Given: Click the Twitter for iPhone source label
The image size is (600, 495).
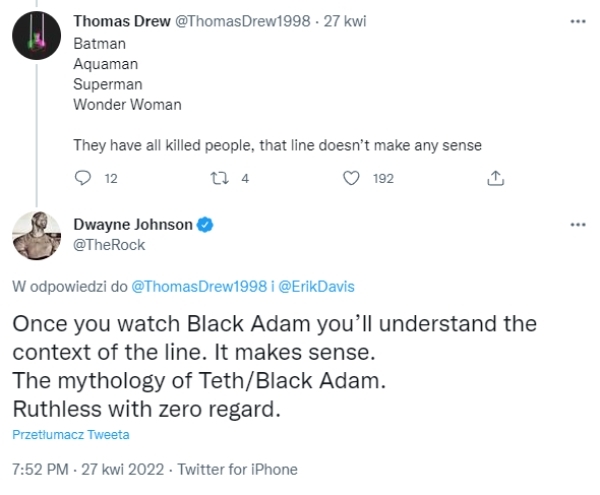Looking at the screenshot, I should coord(237,468).
